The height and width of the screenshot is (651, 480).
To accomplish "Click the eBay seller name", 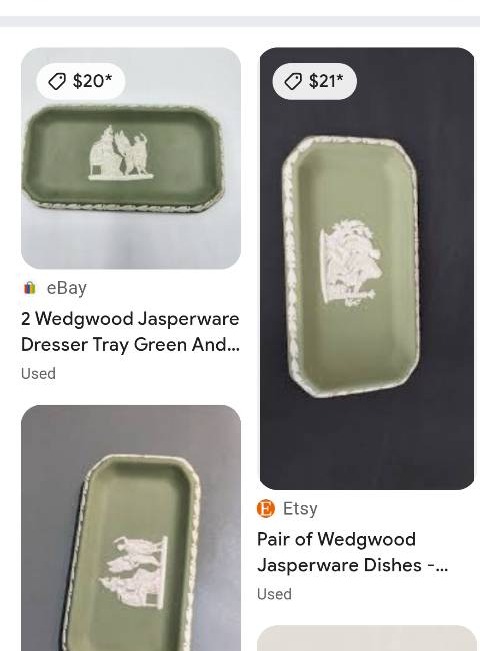I will (x=66, y=288).
